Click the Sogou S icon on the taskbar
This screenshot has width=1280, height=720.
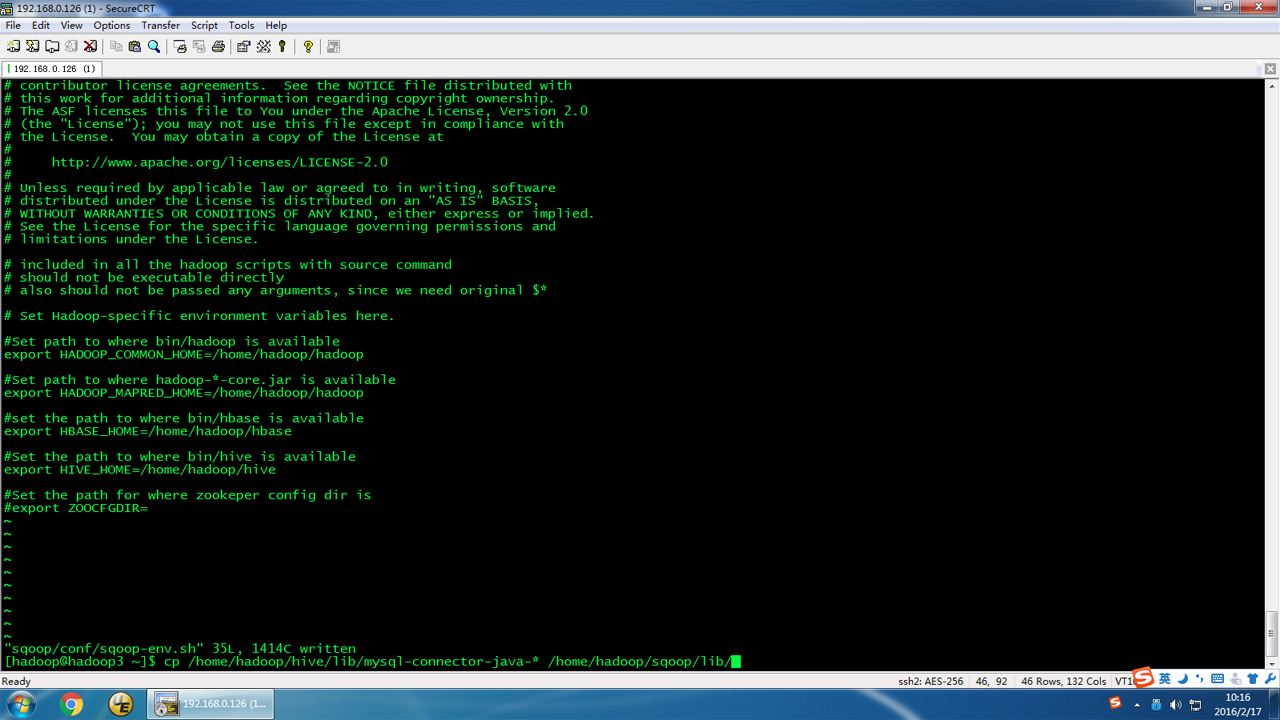tap(1115, 703)
